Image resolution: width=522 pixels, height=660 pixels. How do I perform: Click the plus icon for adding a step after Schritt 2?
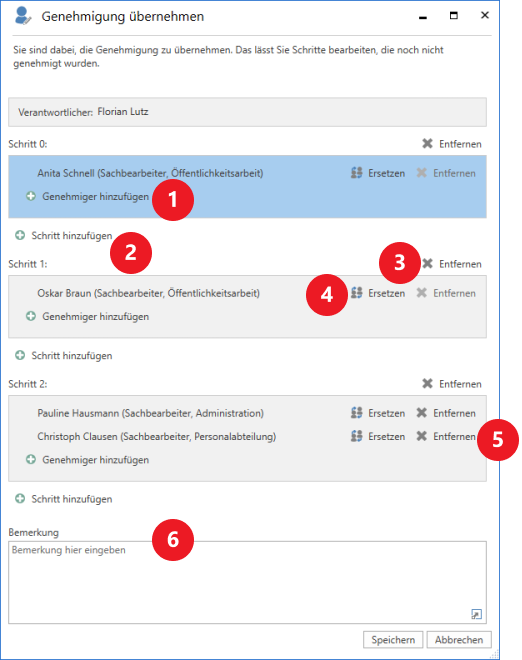20,499
